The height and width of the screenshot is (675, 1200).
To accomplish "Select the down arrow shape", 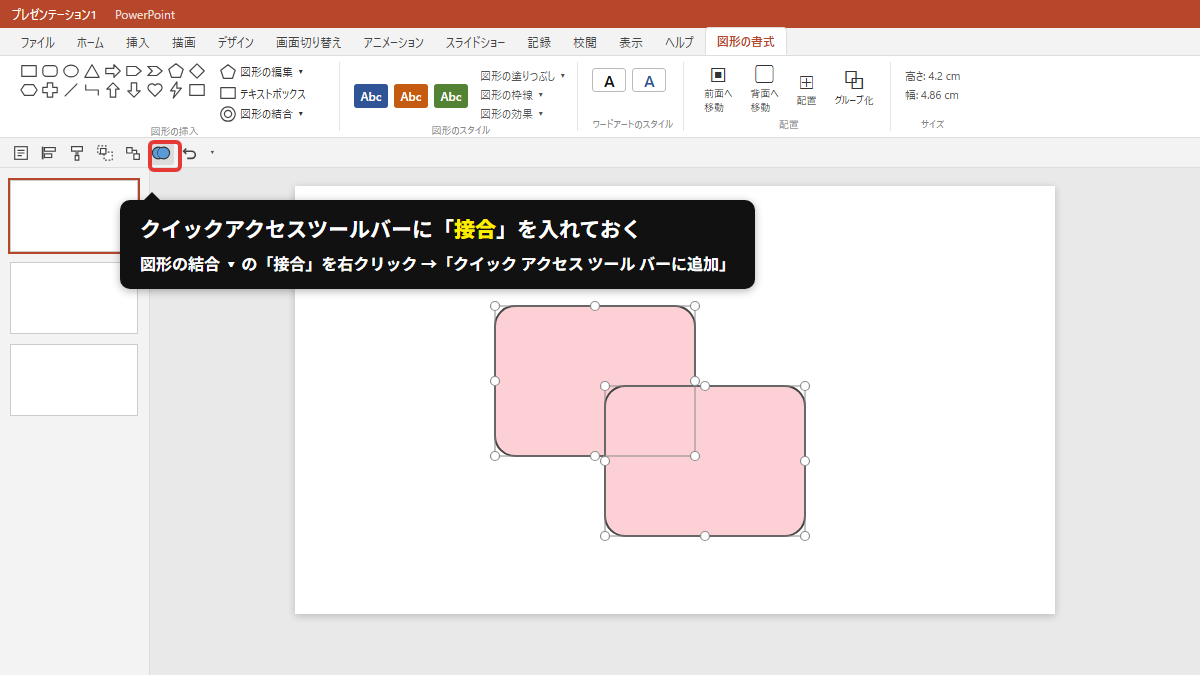I will (x=134, y=90).
